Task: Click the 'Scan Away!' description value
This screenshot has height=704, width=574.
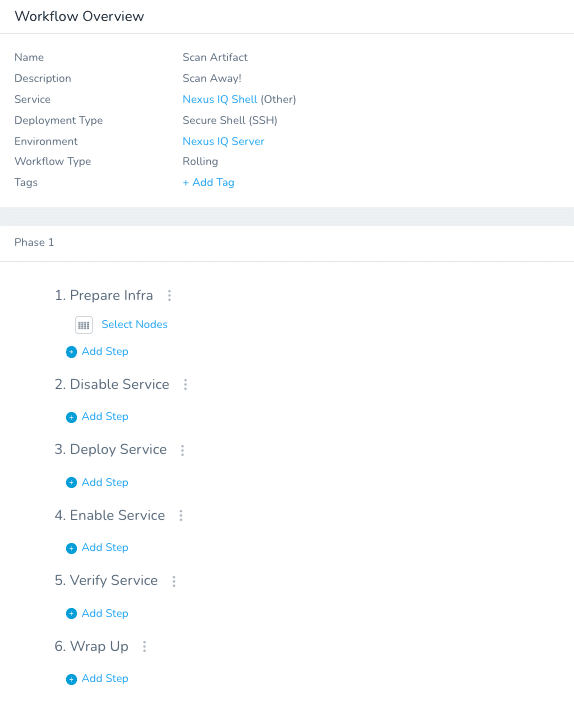Action: click(212, 79)
